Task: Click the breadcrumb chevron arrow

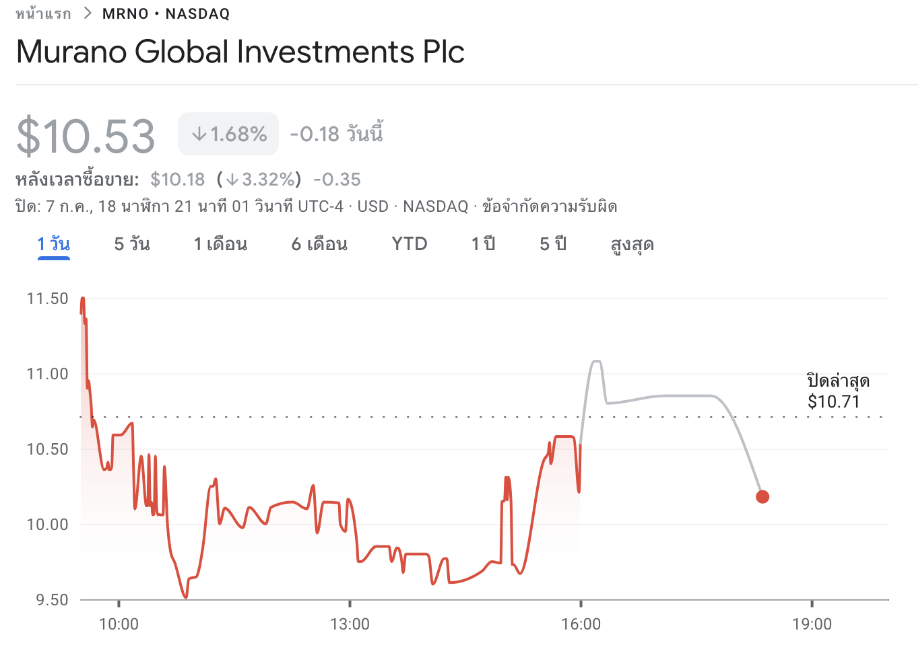Action: click(87, 14)
